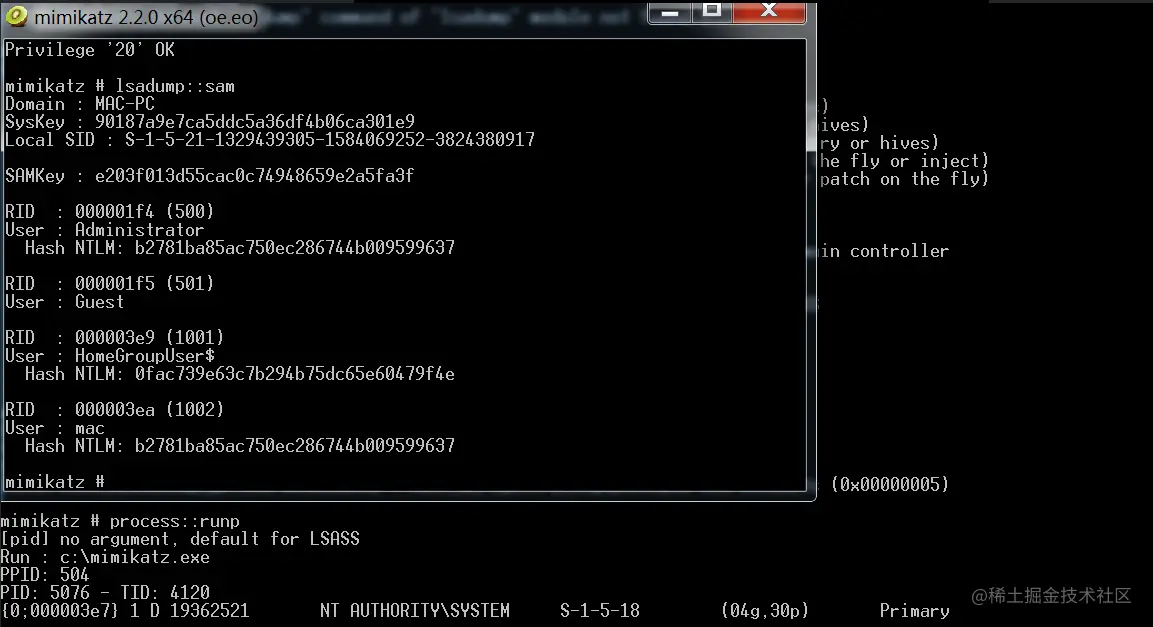Select the SID 'S-1-5-18' in background console
This screenshot has height=627, width=1153.
[600, 611]
